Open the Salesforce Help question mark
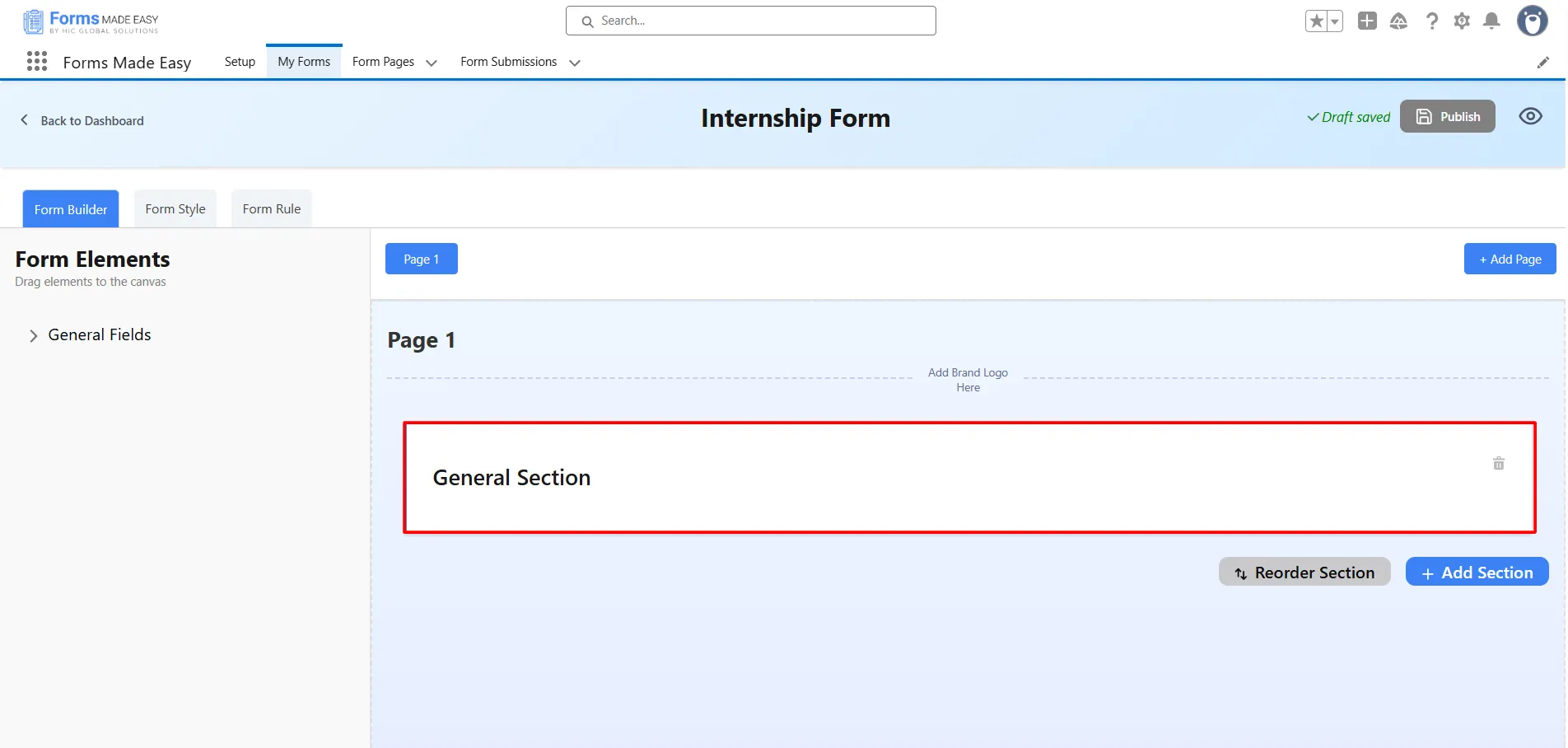 (x=1432, y=21)
